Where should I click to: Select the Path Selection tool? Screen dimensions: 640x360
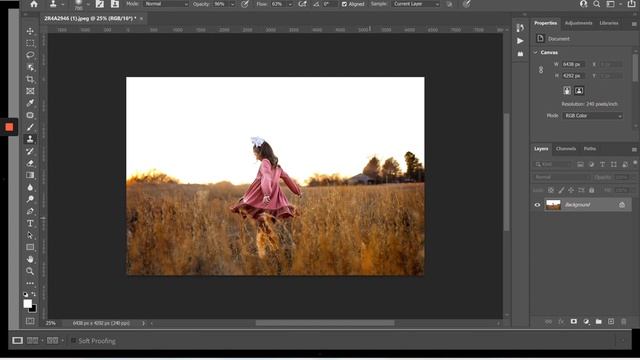click(30, 235)
